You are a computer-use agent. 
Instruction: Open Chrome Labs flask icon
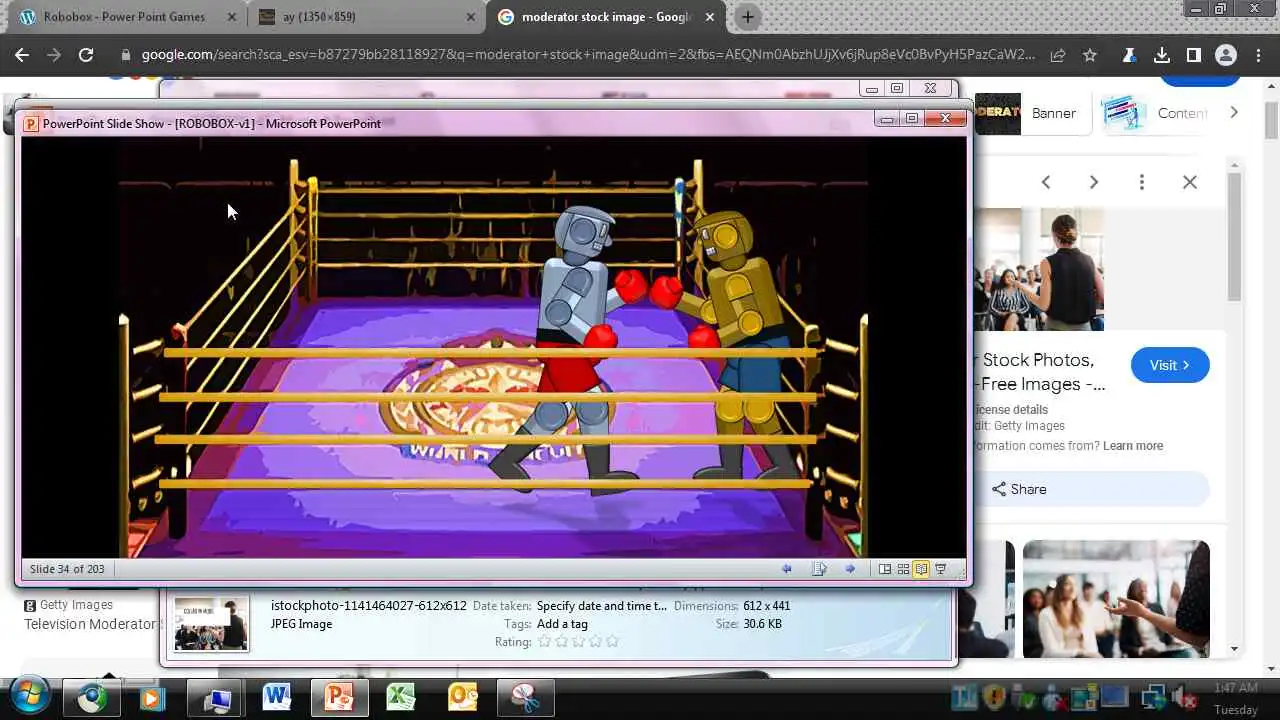coord(1130,55)
